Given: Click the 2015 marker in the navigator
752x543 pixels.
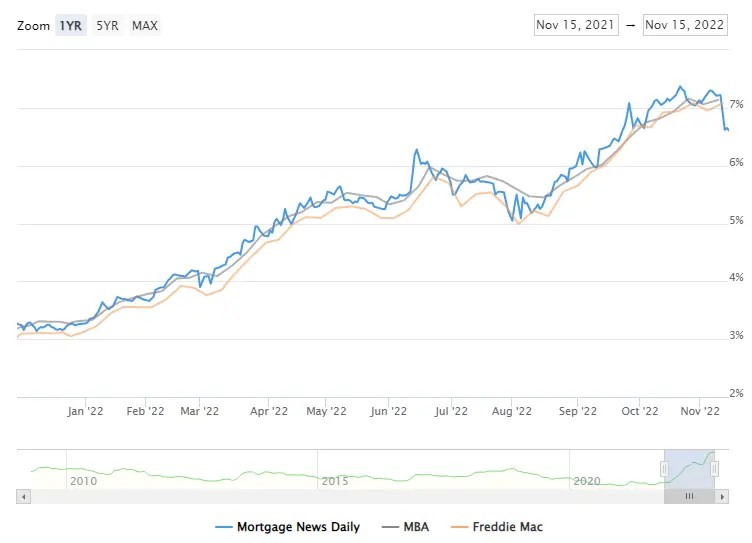Looking at the screenshot, I should click(x=335, y=481).
